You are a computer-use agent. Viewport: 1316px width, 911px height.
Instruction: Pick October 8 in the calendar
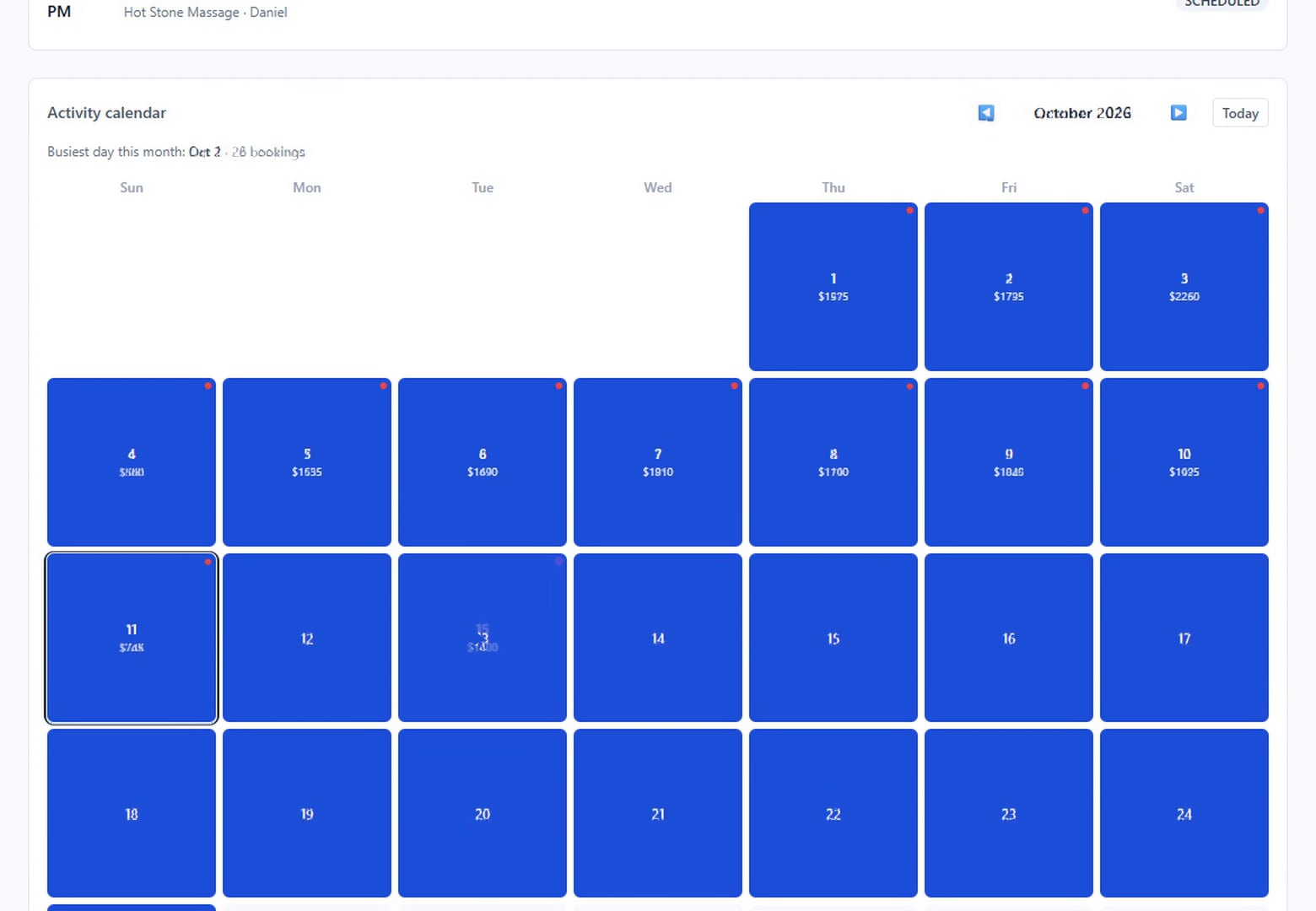coord(833,462)
